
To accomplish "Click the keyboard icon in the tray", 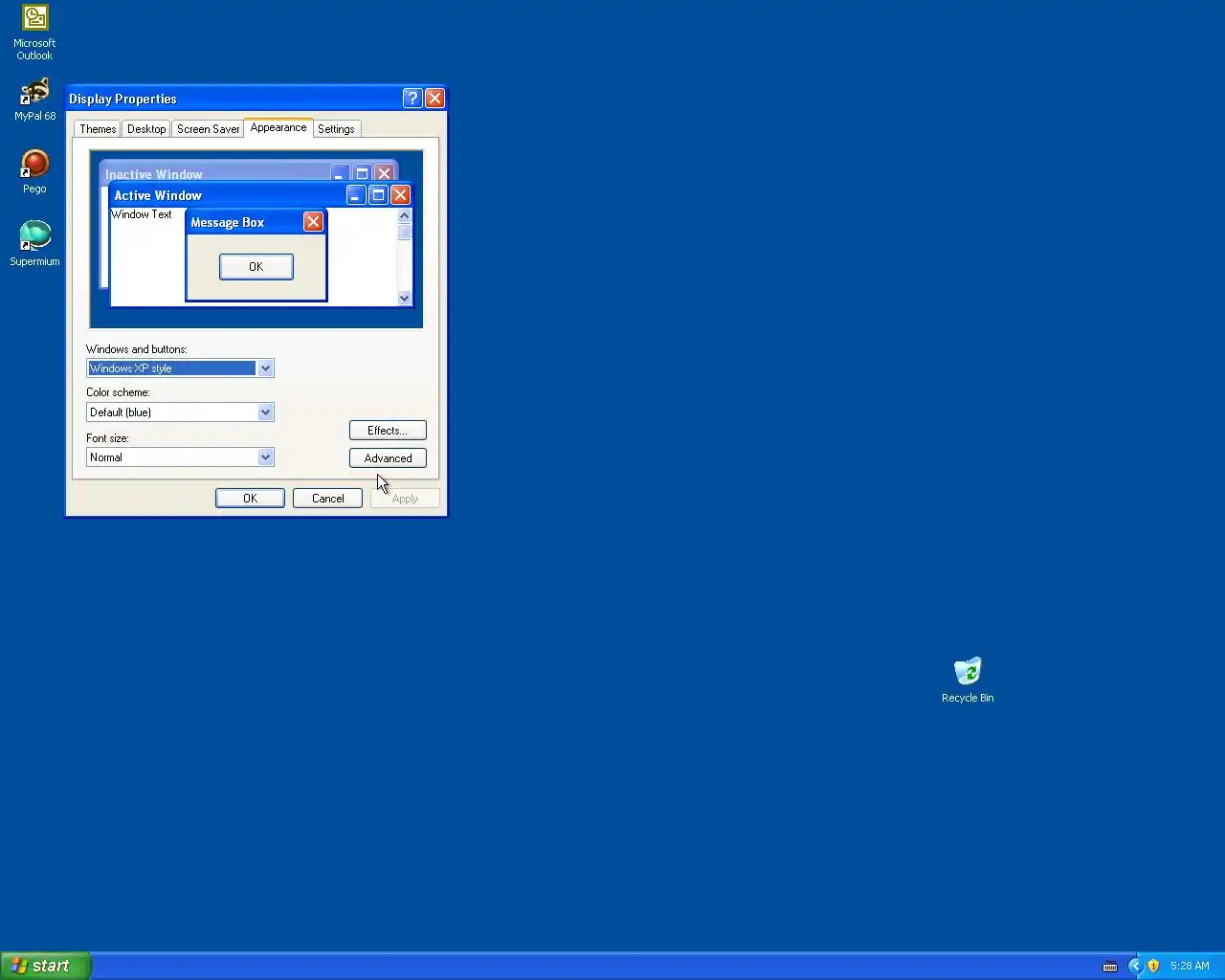I will [1110, 966].
